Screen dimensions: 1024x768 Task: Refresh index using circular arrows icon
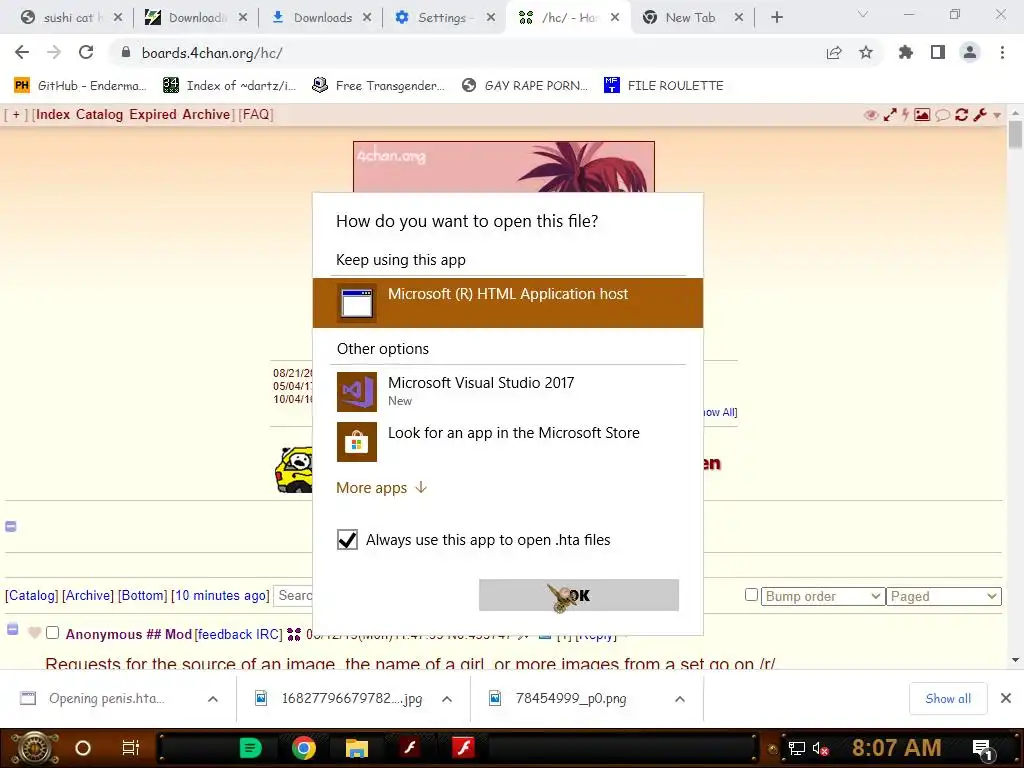tap(961, 115)
